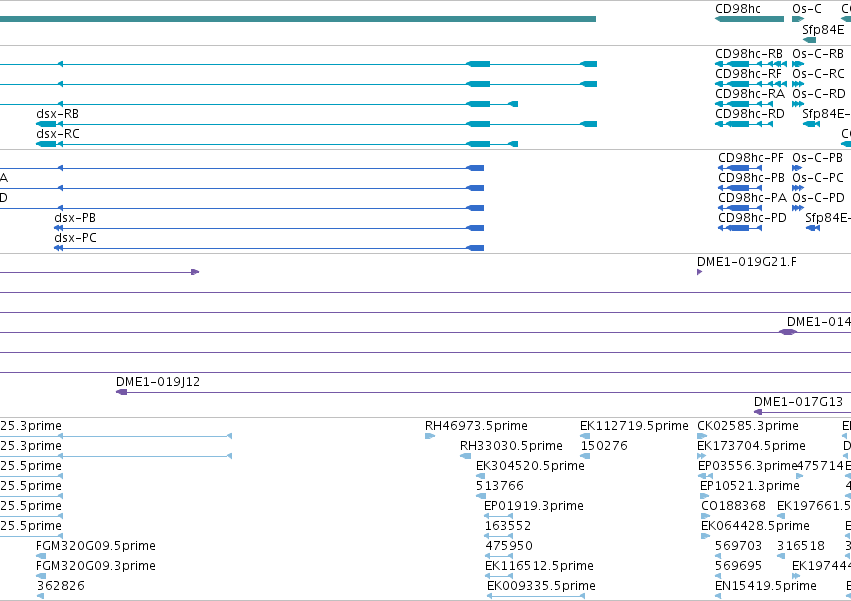851x601 pixels.
Task: Click the EK009335.5prime alignment line glyph
Action: click(536, 596)
